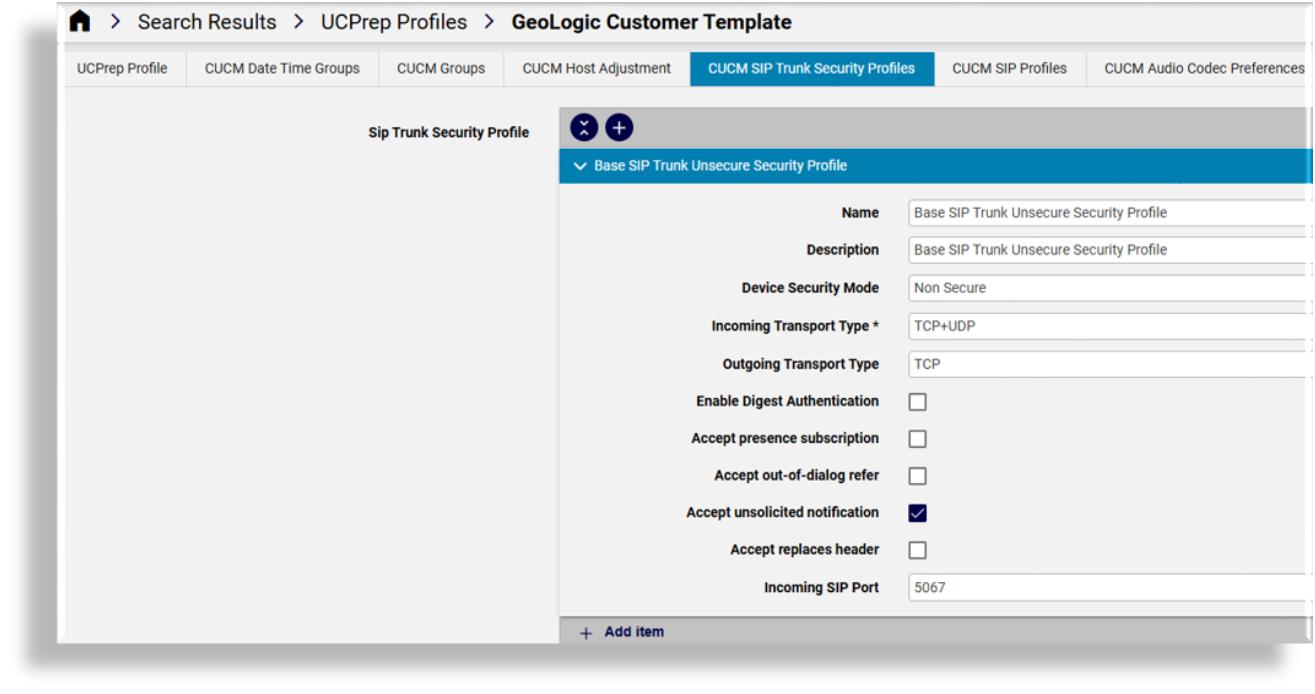Screen dimensions: 1315x694
Task: Open the UCPrep Profiles breadcrumb link
Action: coord(394,22)
